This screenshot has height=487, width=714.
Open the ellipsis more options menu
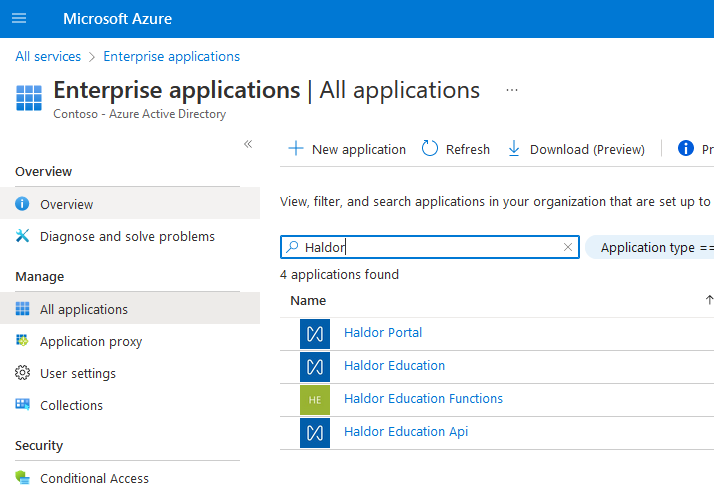pos(512,90)
